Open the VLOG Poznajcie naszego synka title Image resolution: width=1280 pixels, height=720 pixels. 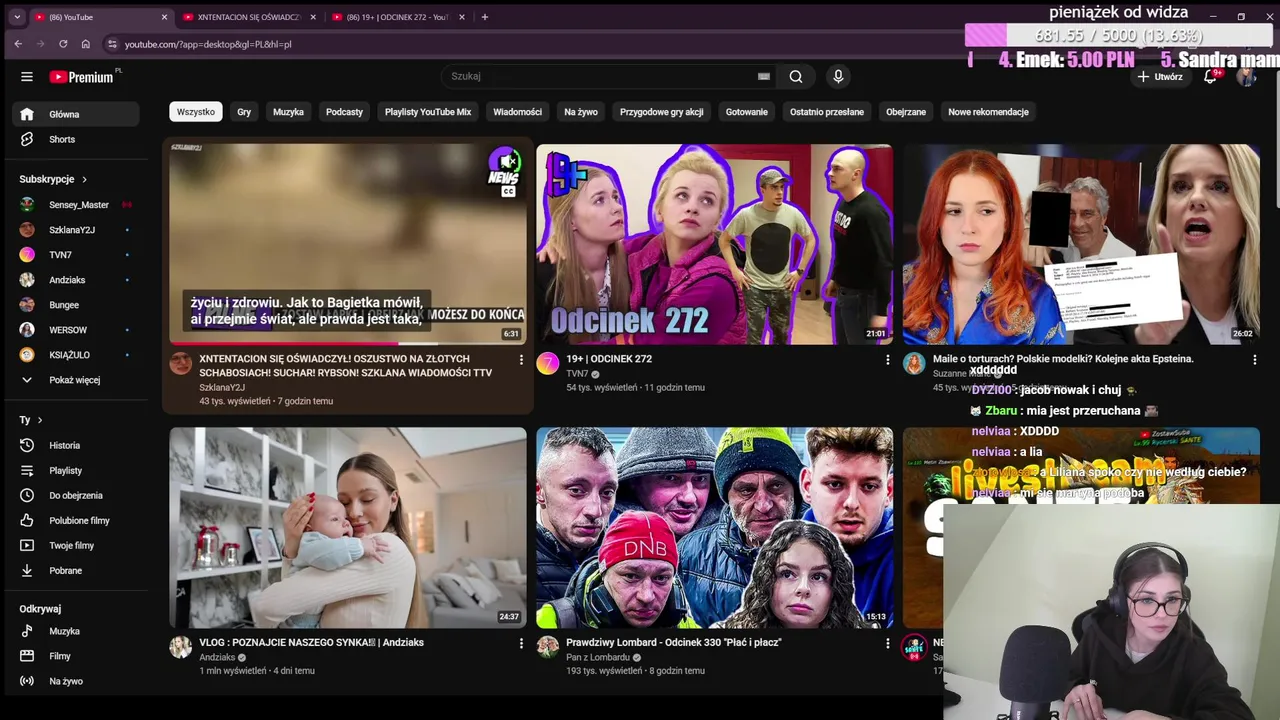pos(312,642)
